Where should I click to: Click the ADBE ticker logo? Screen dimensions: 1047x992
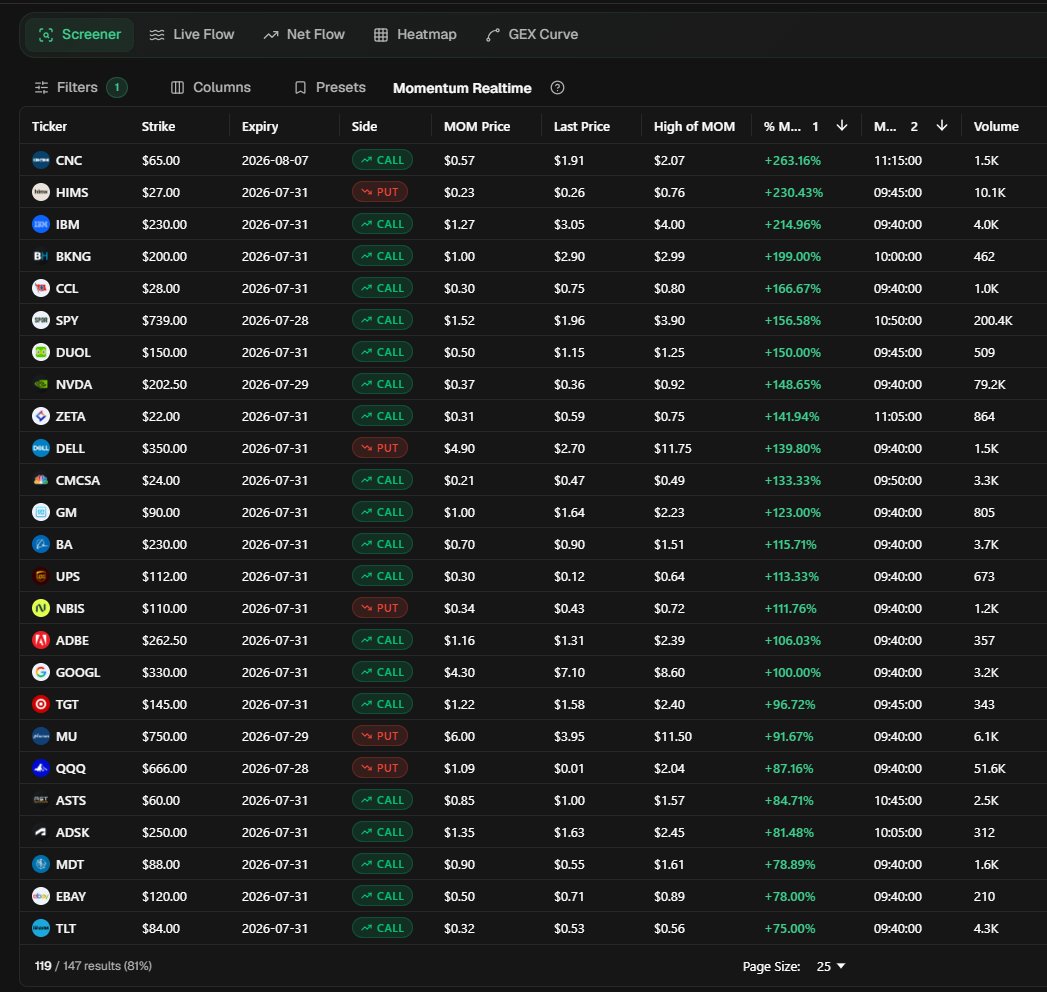point(41,640)
